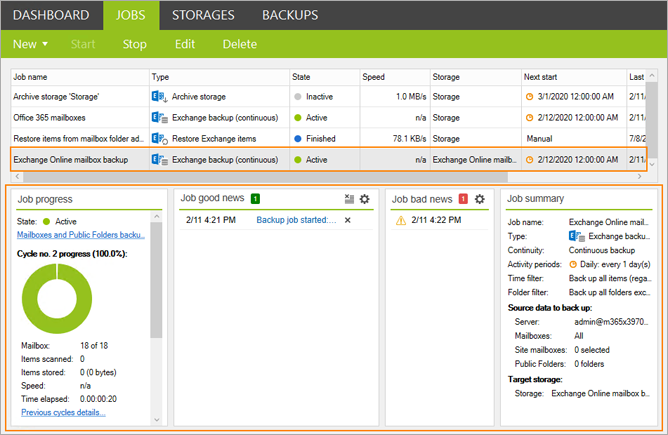This screenshot has height=435, width=668.
Task: Open Previous cycles details link
Action: [63, 412]
